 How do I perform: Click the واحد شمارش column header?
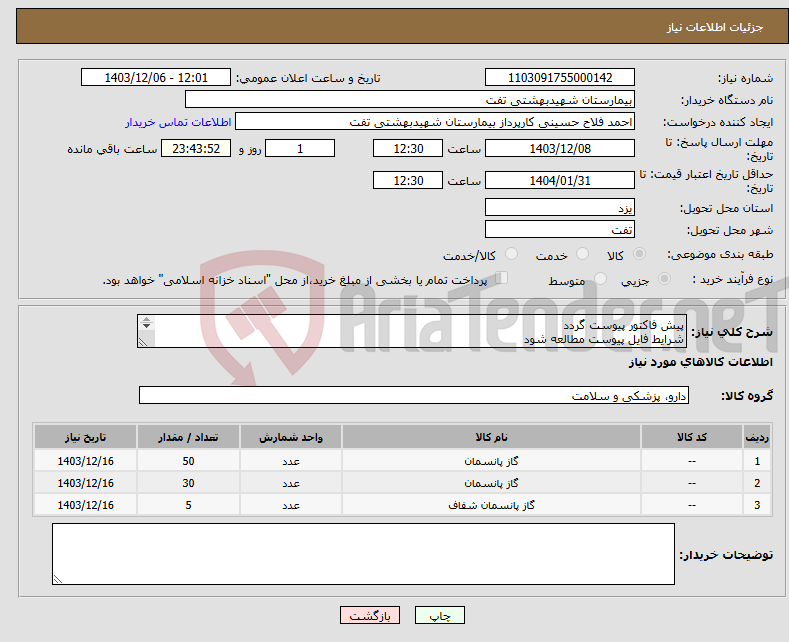click(x=291, y=437)
